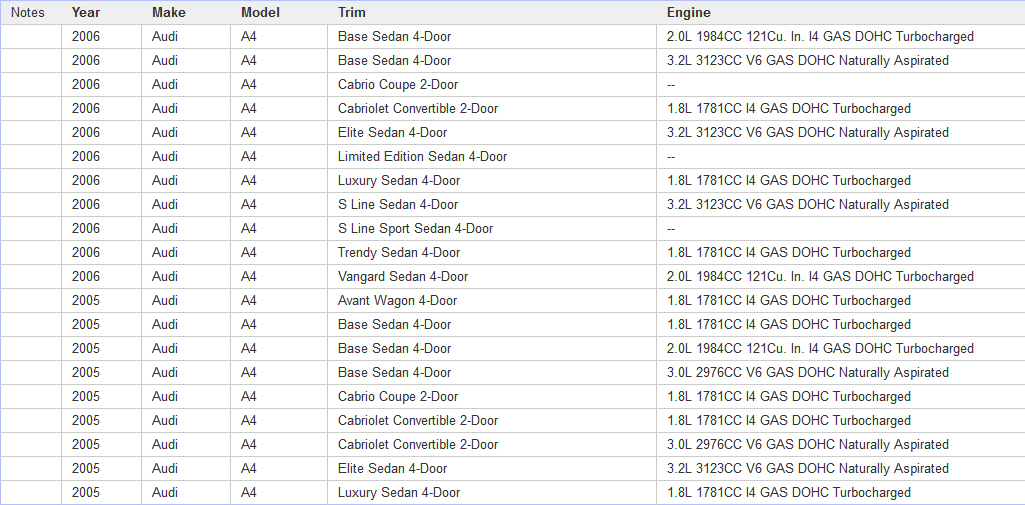Select the Avant Wagon 4-Door trim cell
The width and height of the screenshot is (1025, 505).
coord(397,301)
